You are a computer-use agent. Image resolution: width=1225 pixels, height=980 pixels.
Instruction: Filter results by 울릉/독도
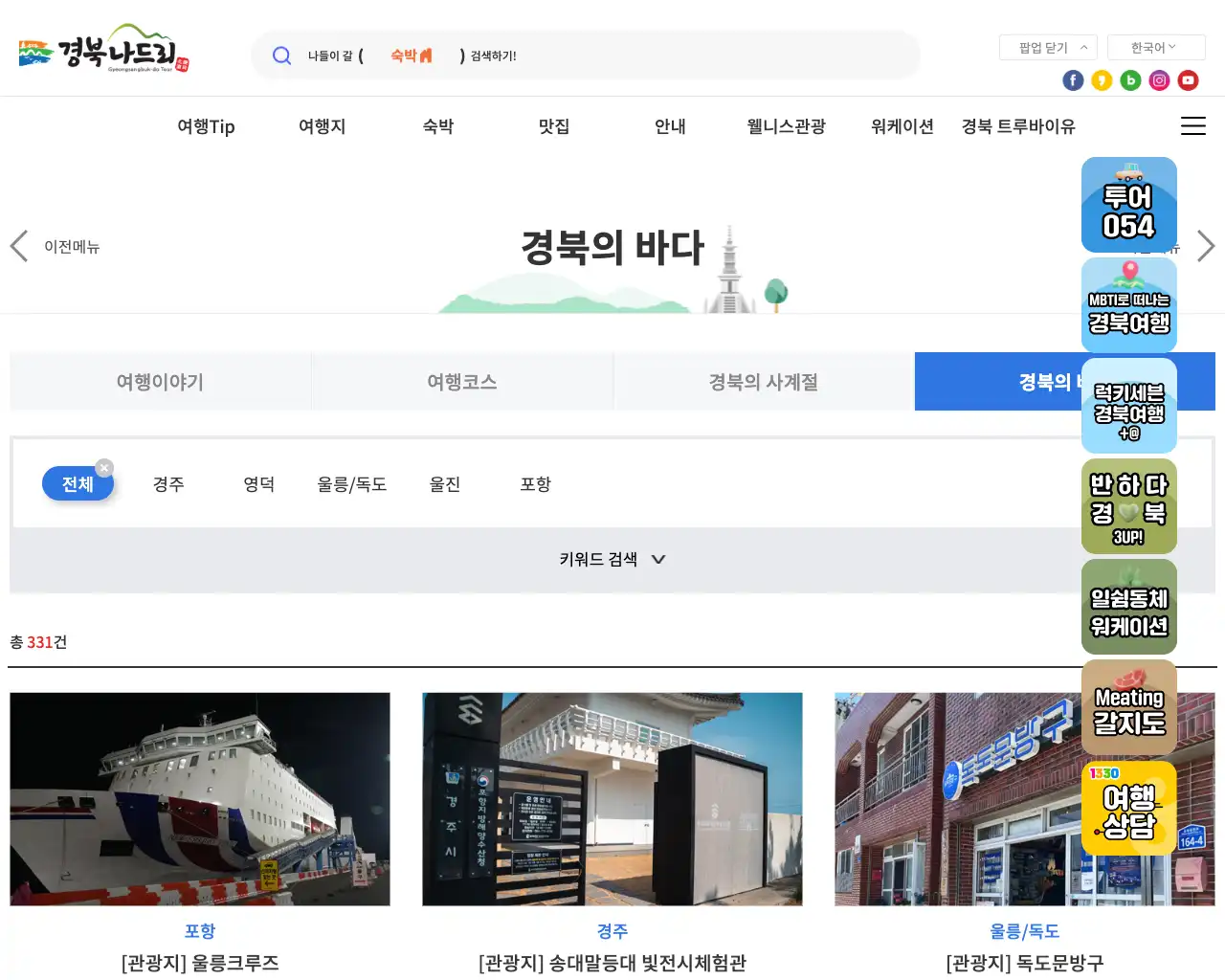click(x=352, y=484)
